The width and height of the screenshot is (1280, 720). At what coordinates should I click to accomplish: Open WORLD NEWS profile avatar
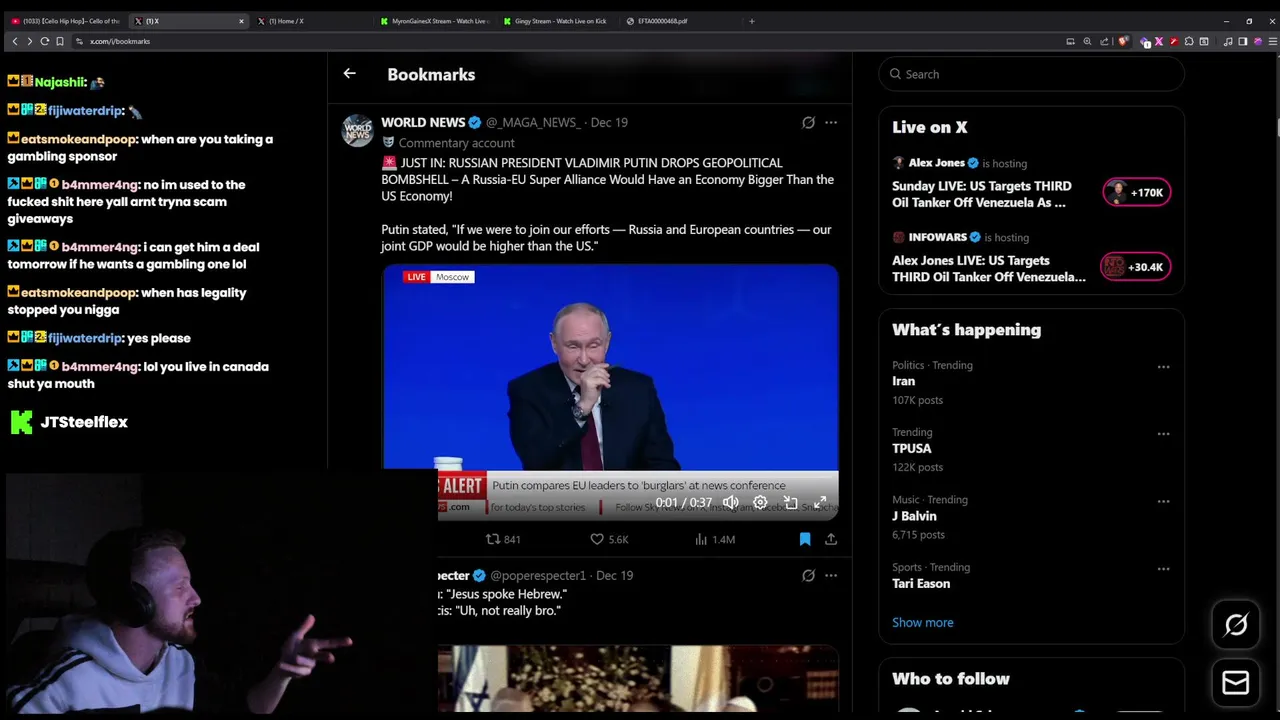[358, 131]
